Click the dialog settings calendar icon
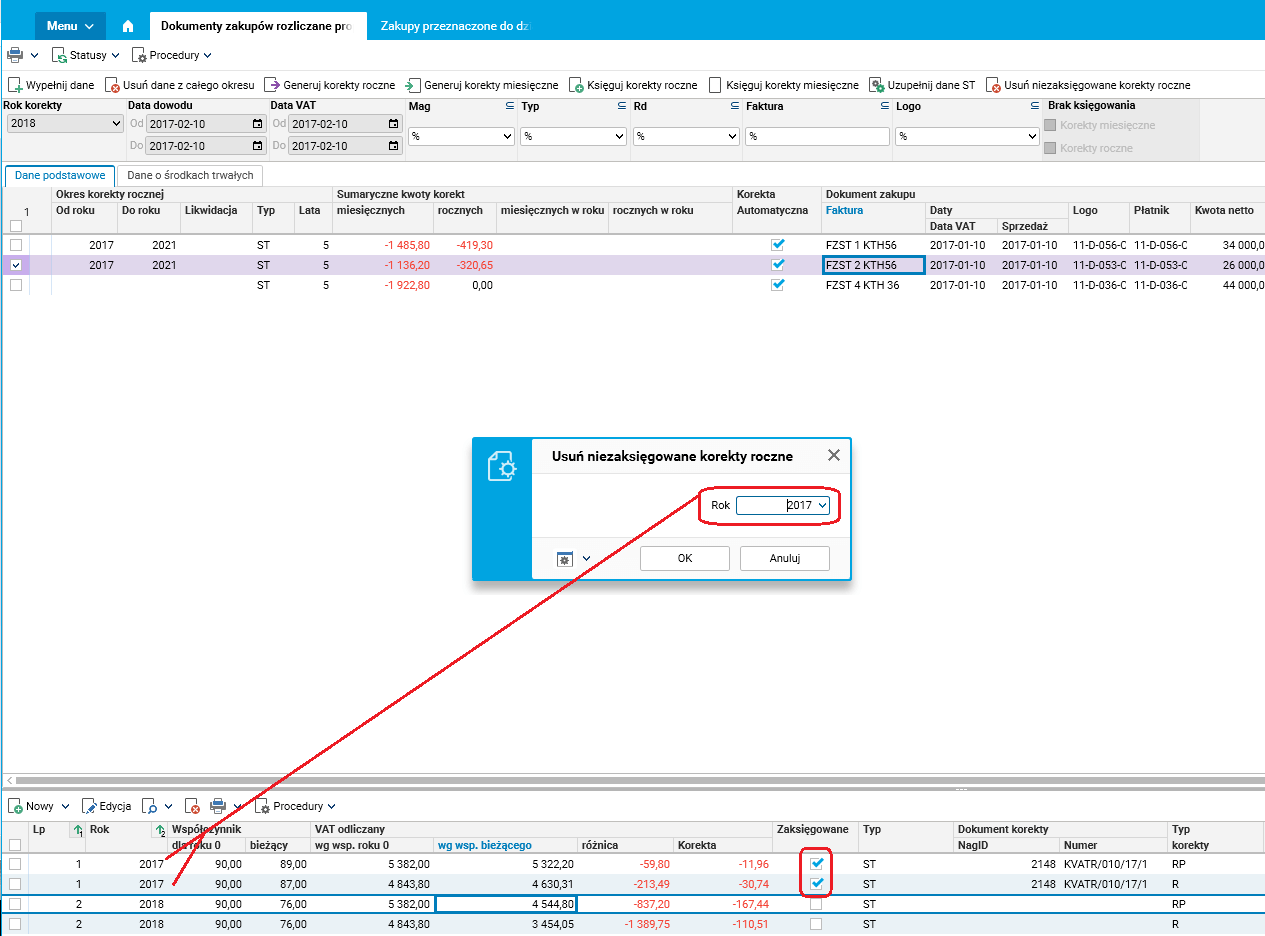The height and width of the screenshot is (936, 1265). (x=565, y=558)
